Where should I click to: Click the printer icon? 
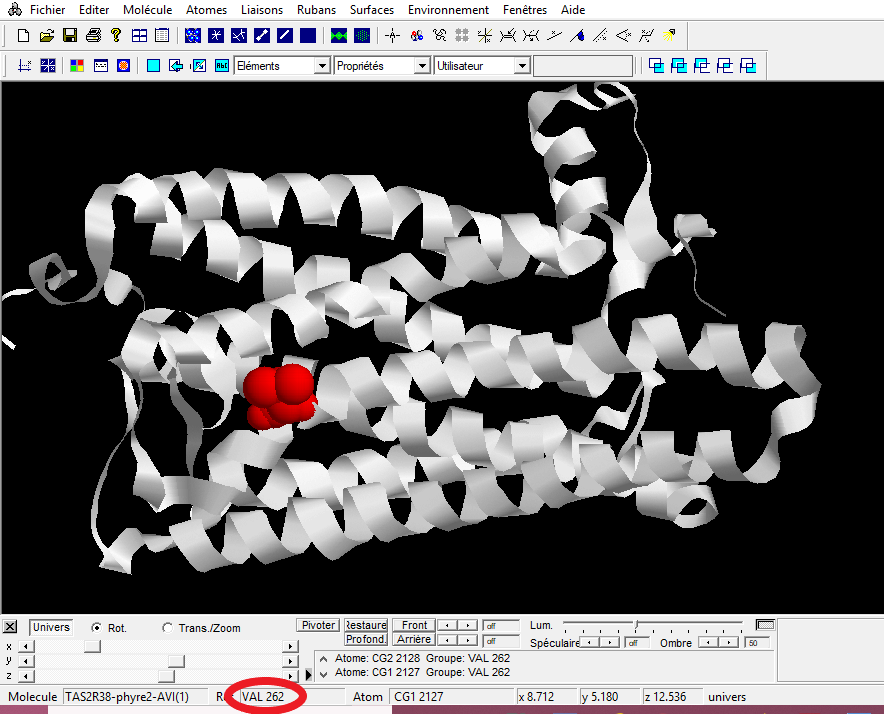point(93,36)
